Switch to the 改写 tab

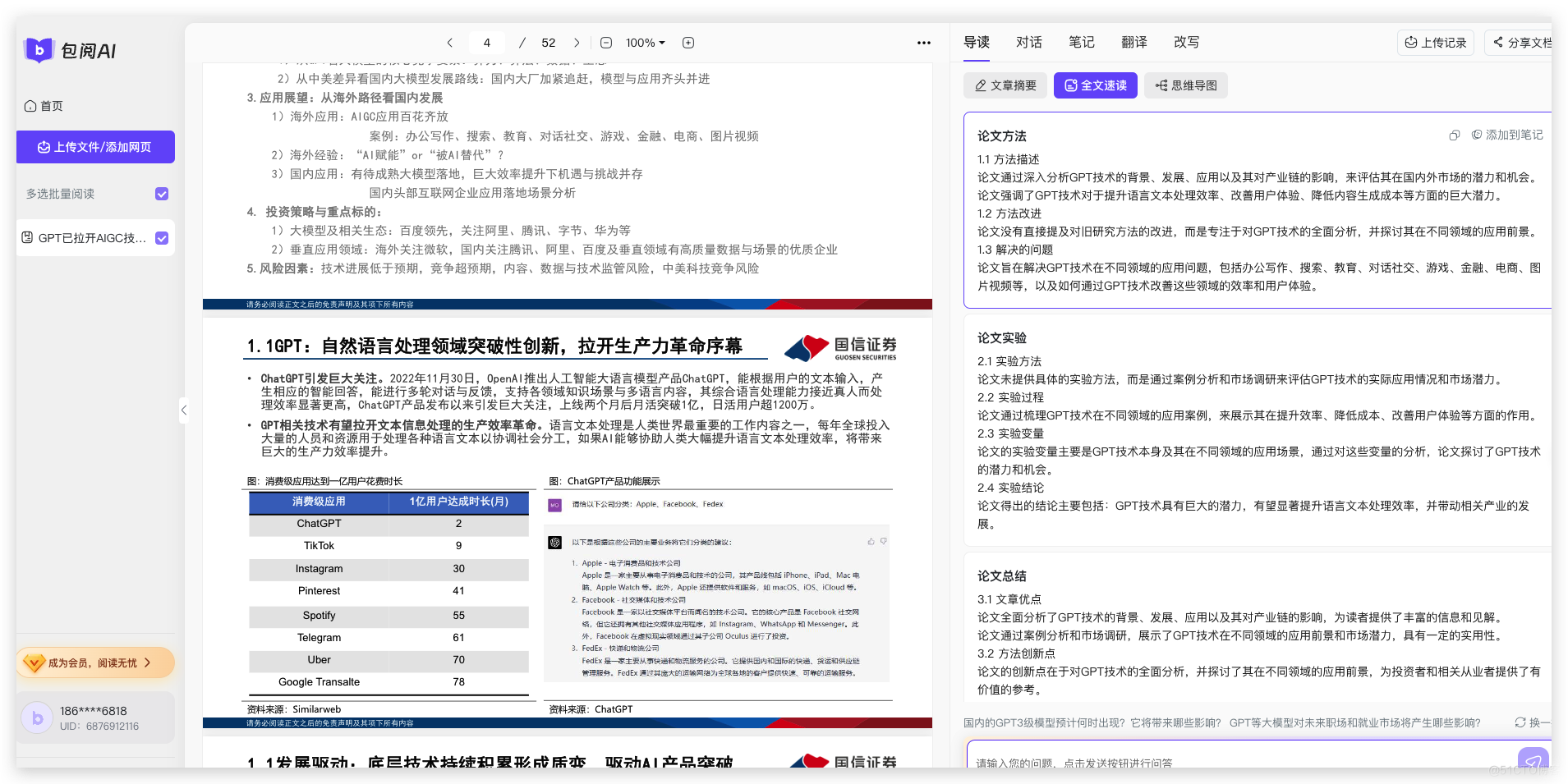pyautogui.click(x=1187, y=42)
